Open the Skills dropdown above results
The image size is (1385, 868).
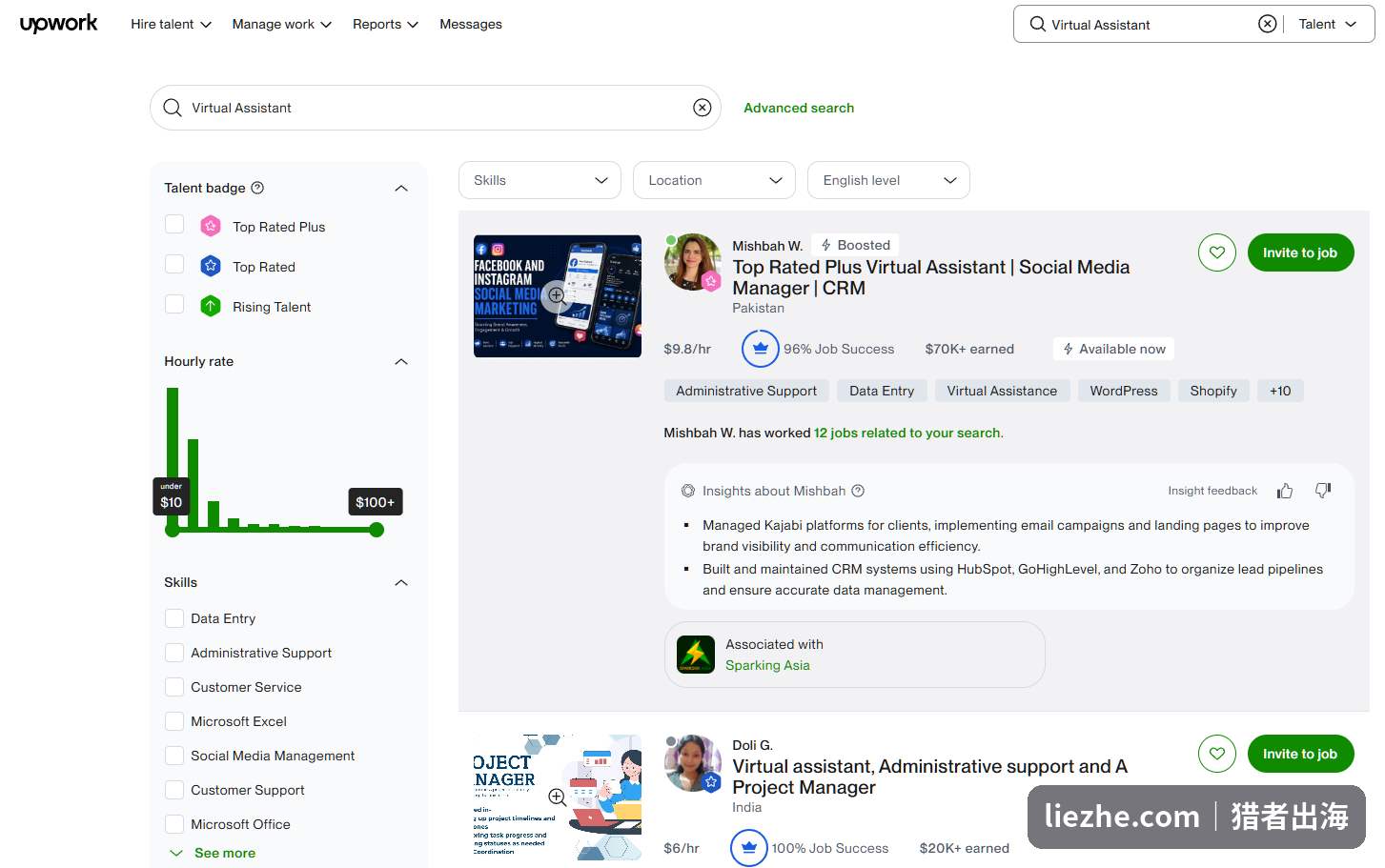[540, 180]
